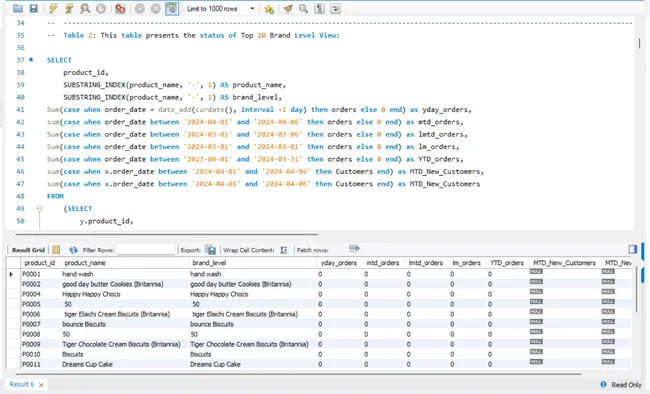Click the YTD_orders column header
The width and height of the screenshot is (650, 394).
tap(507, 263)
